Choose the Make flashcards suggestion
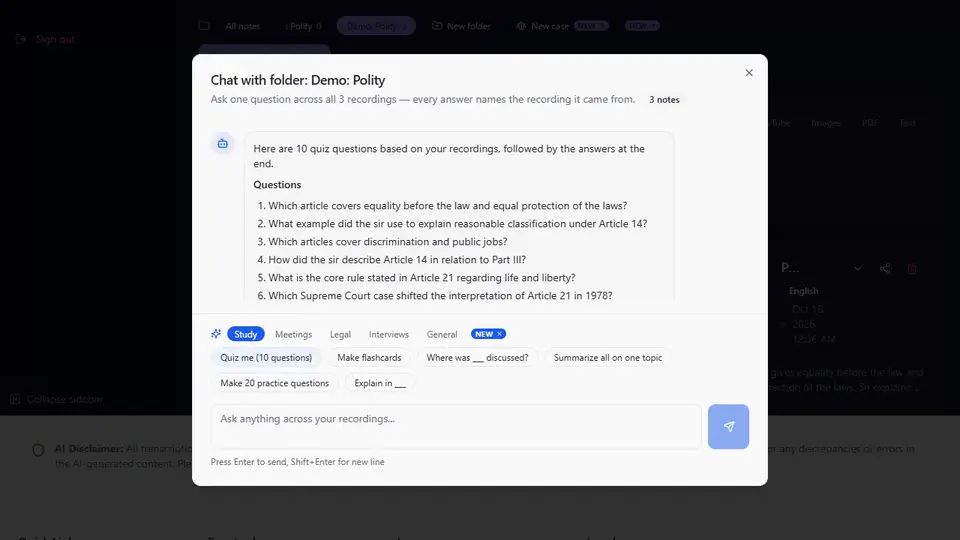Screen dimensions: 960x540 pyautogui.click(x=369, y=358)
